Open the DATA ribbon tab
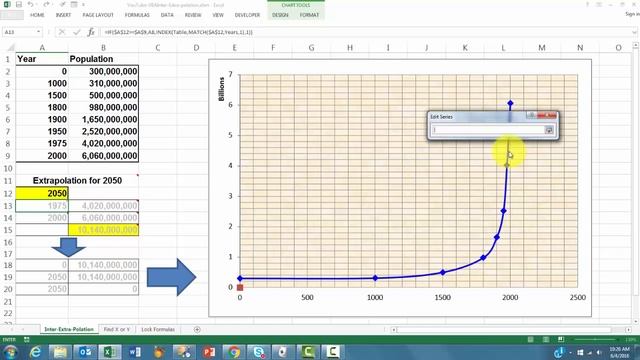 167,15
